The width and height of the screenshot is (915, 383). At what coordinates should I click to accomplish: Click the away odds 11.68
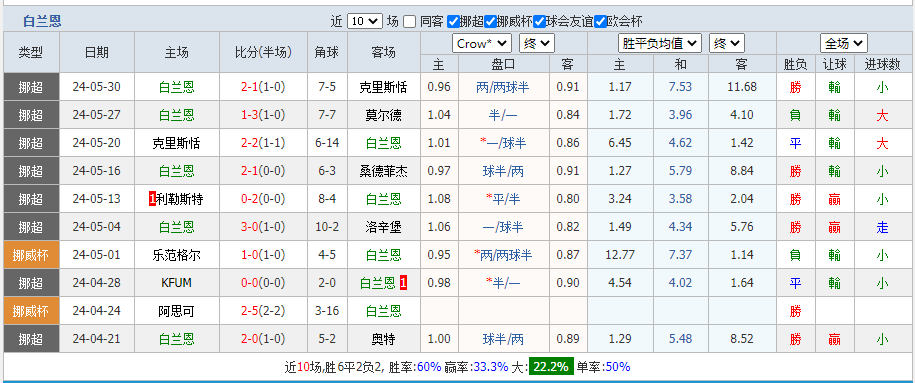coord(742,87)
